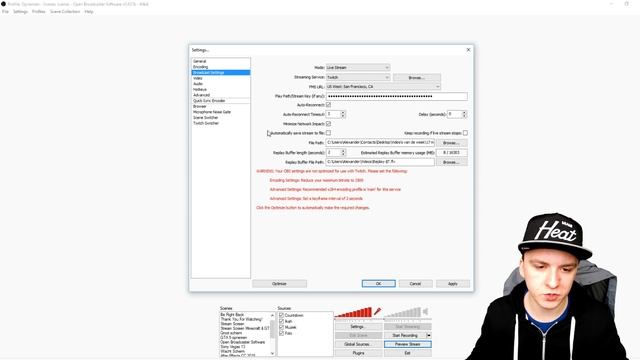The width and height of the screenshot is (640, 360).
Task: Uncheck the Muziek source checkbox
Action: [x=281, y=327]
